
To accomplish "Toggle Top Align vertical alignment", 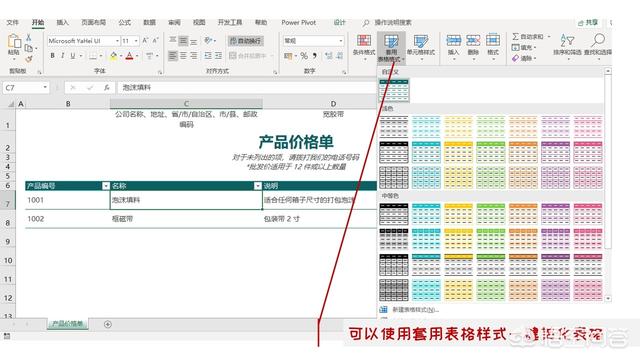I will 173,40.
